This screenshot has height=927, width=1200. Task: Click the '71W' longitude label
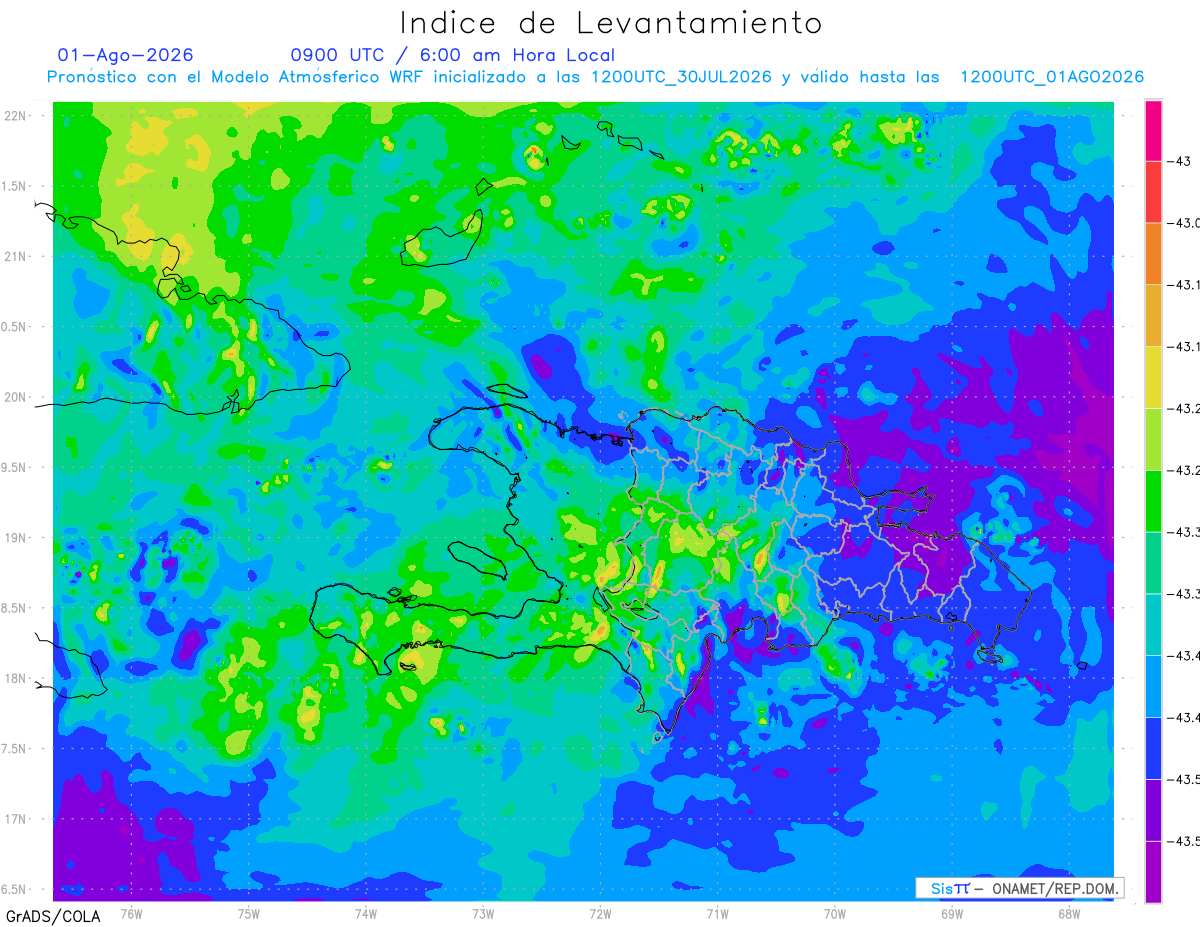pyautogui.click(x=717, y=914)
